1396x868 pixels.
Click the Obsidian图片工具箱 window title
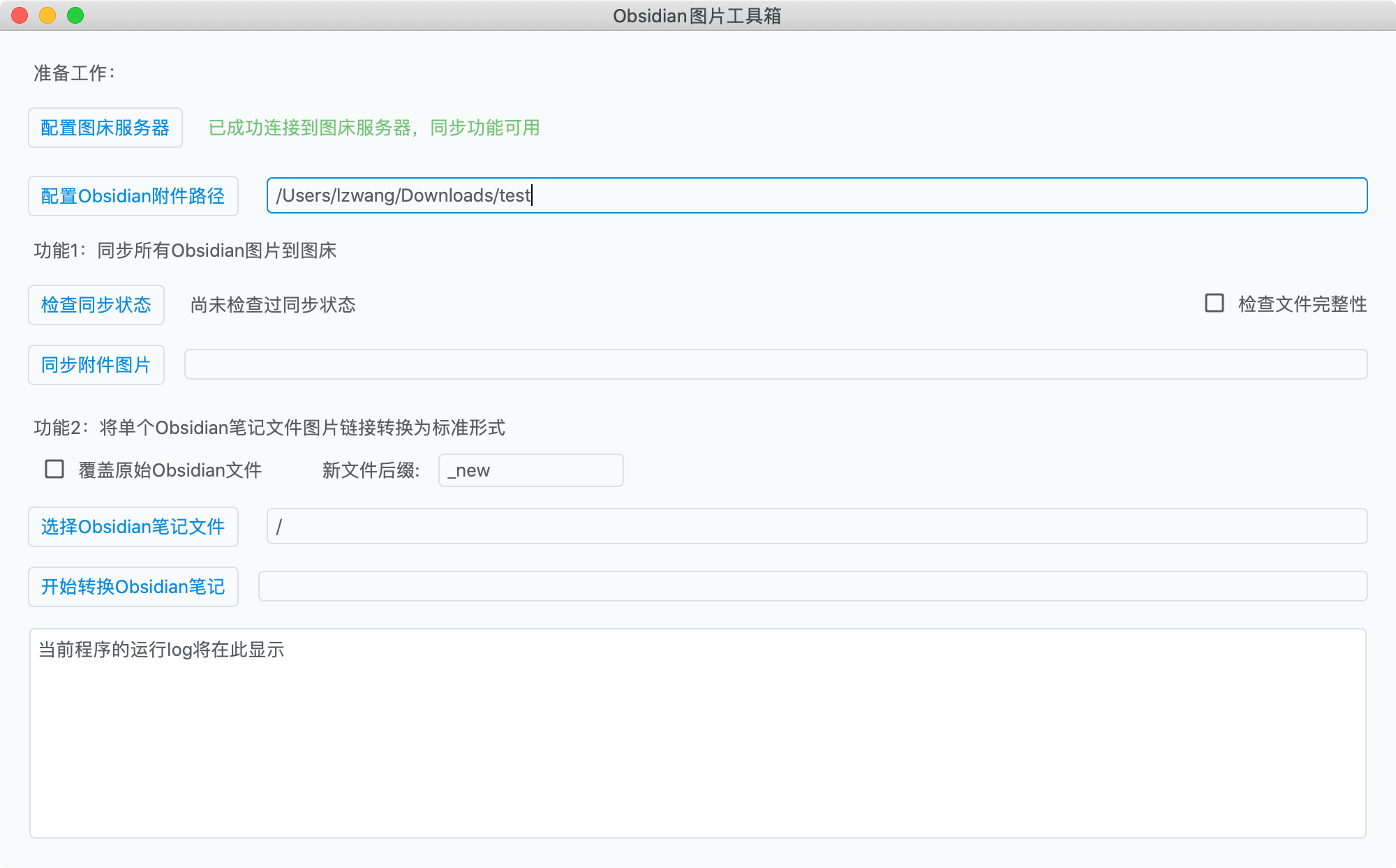coord(697,16)
